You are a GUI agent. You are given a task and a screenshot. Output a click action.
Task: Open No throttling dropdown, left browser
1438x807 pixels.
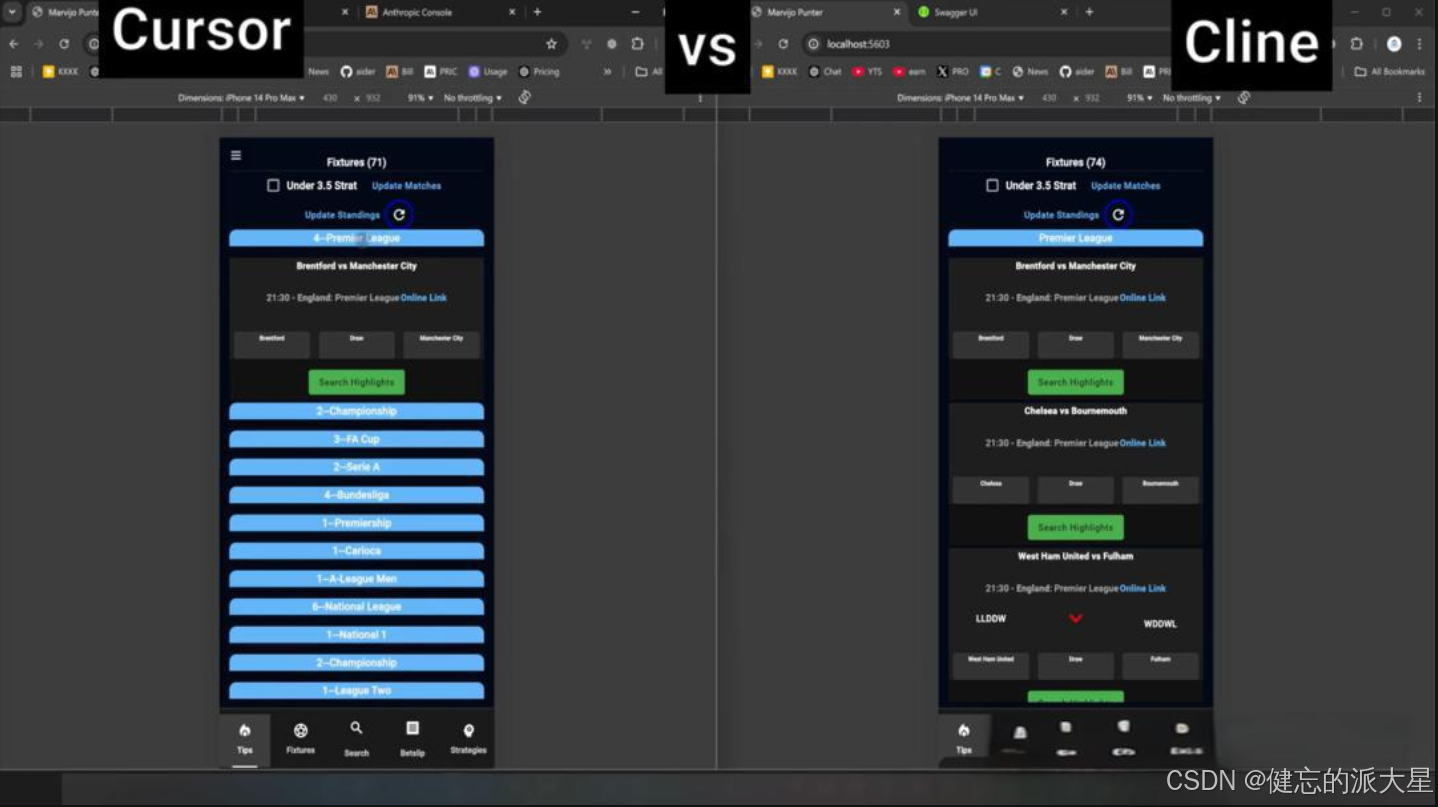(473, 98)
